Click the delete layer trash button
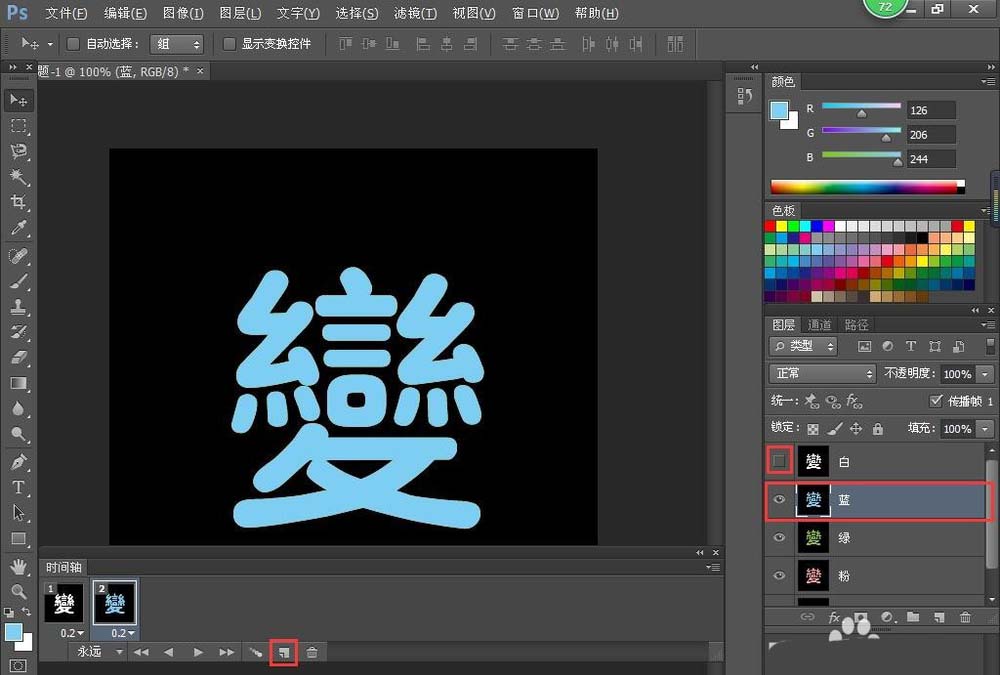 point(966,617)
